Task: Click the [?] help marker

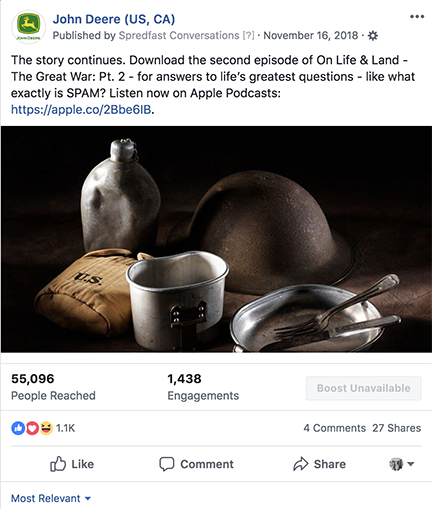Action: tap(248, 35)
